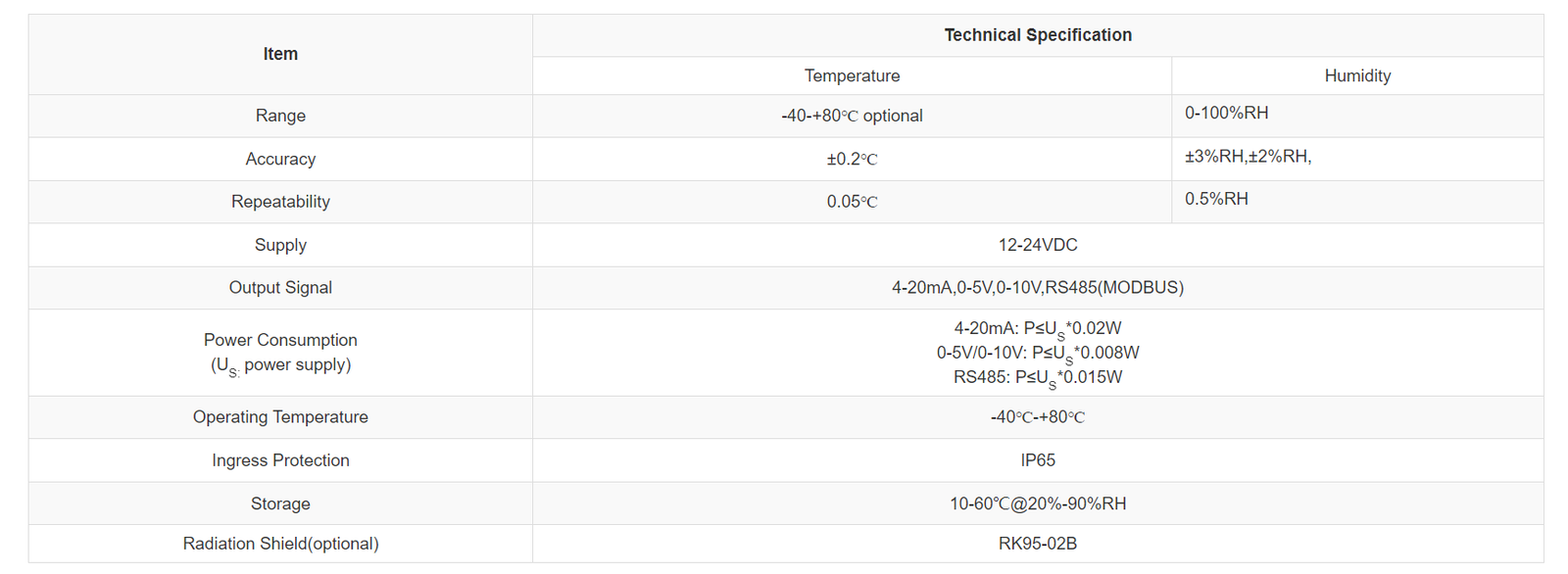Image resolution: width=1568 pixels, height=574 pixels.
Task: Select the 4-20mA,0-5V,0-10V,RS485(MODBUS) output text
Action: tap(1038, 288)
